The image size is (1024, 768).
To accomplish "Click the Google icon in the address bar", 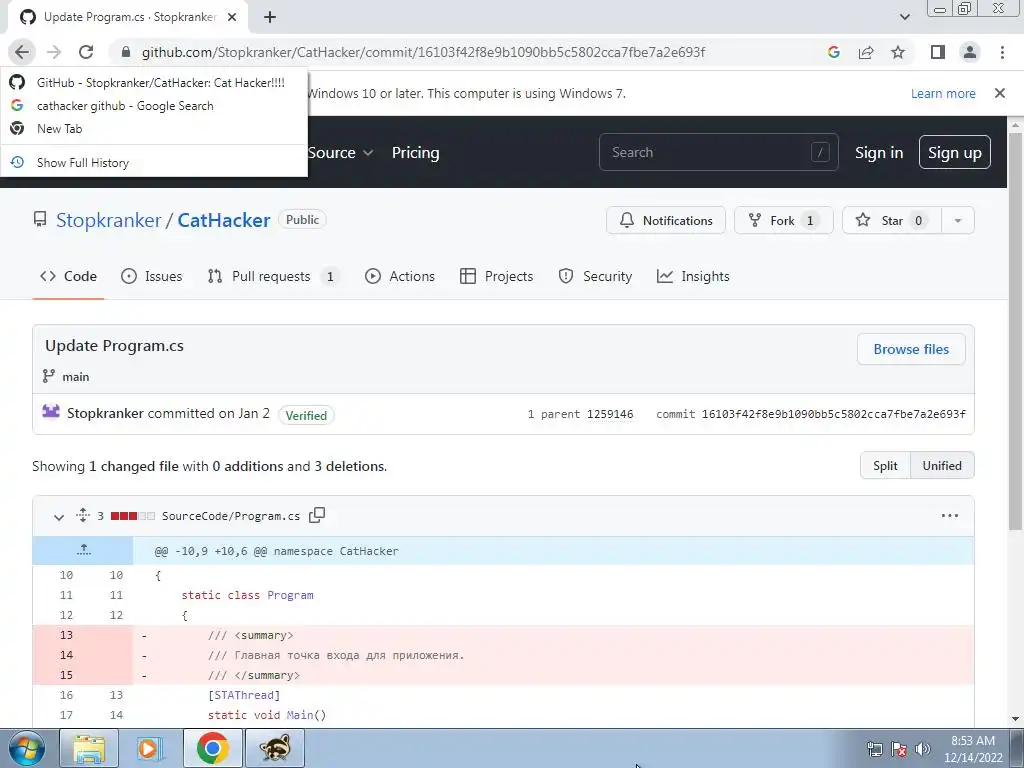I will (833, 52).
